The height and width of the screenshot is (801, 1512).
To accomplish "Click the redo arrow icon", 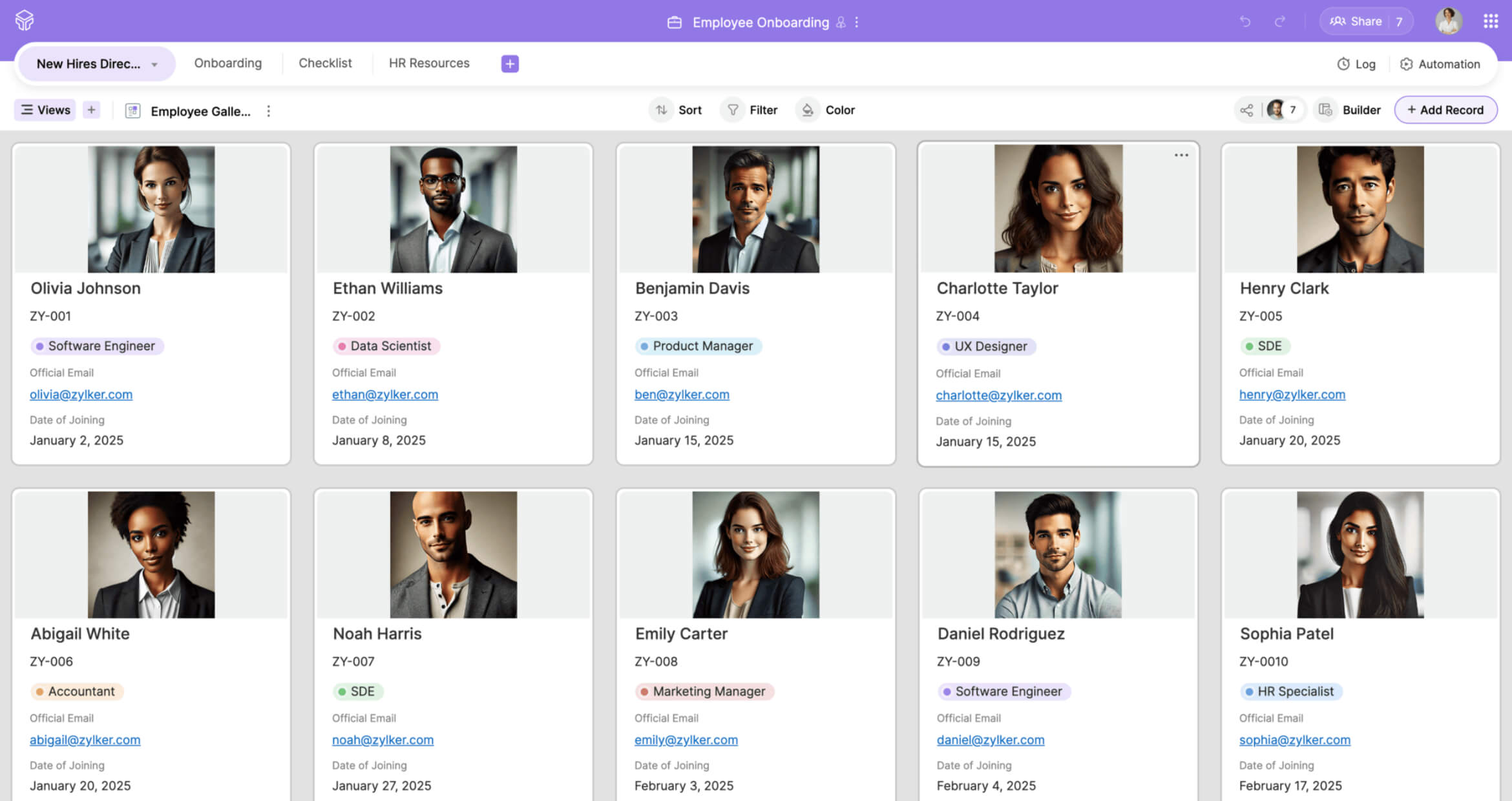I will tap(1279, 22).
